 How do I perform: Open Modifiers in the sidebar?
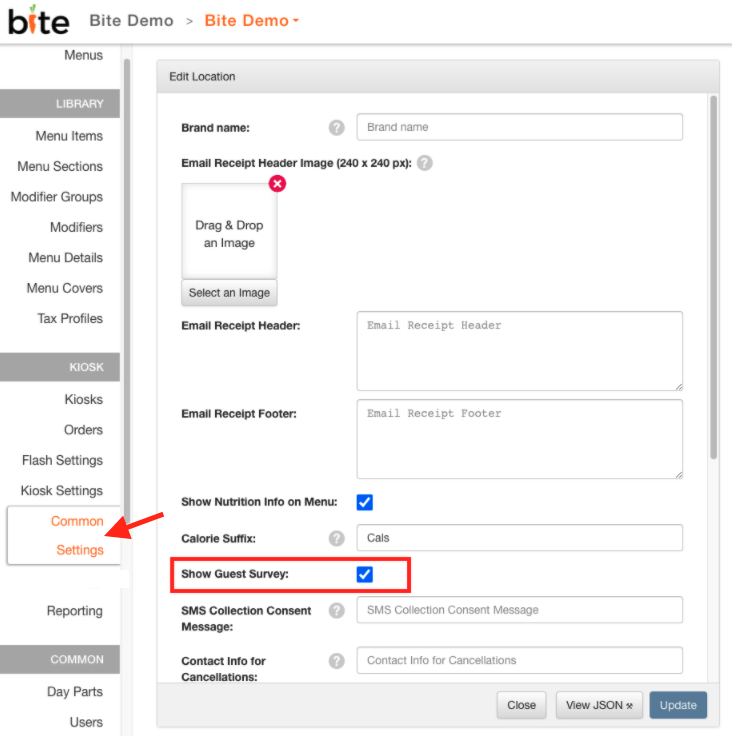76,228
